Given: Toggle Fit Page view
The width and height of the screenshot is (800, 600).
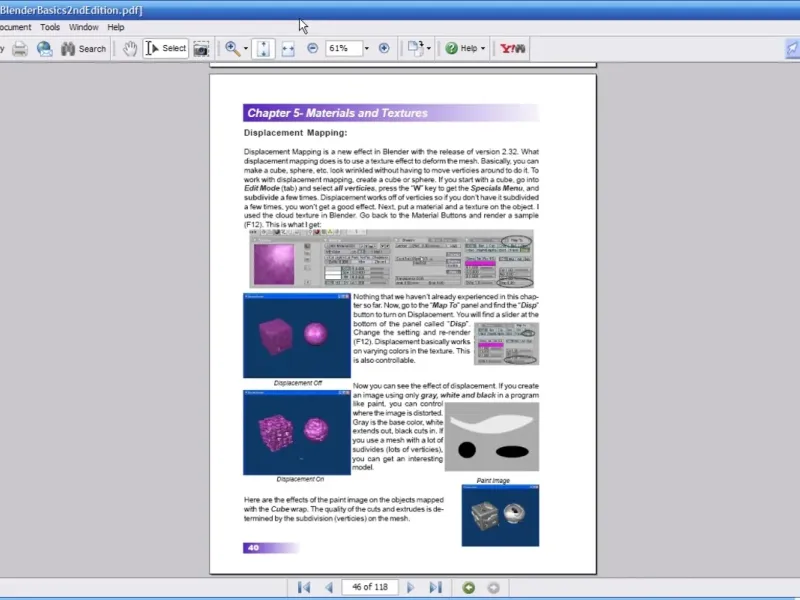Looking at the screenshot, I should coord(263,48).
